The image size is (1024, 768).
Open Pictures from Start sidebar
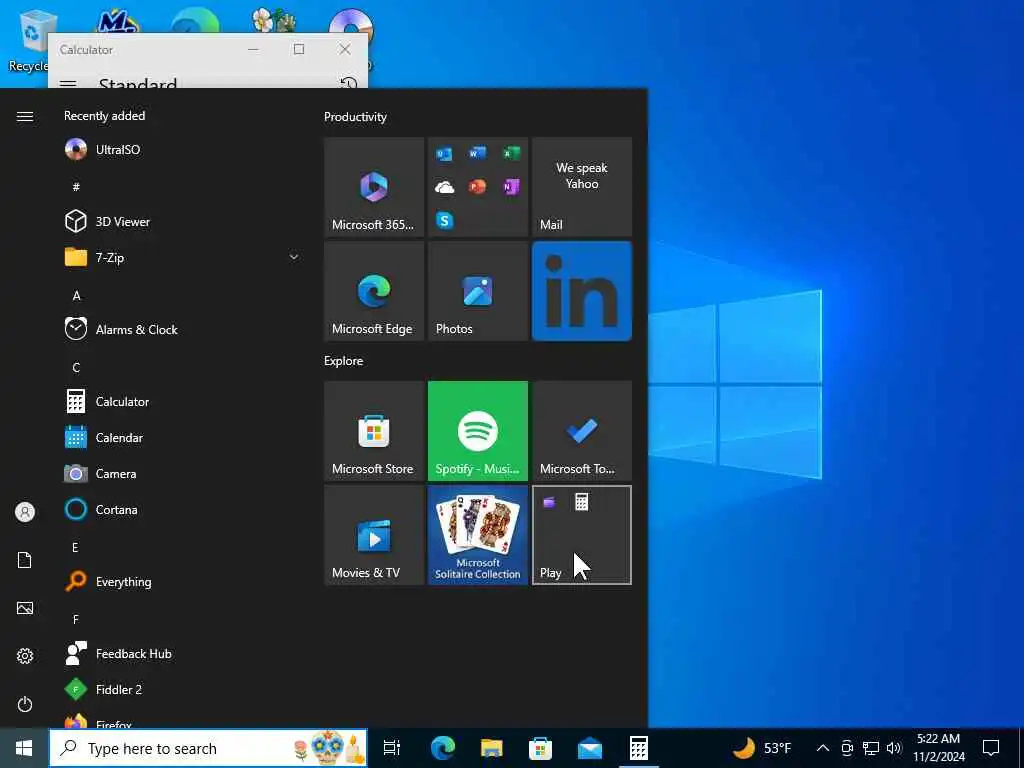pyautogui.click(x=25, y=608)
